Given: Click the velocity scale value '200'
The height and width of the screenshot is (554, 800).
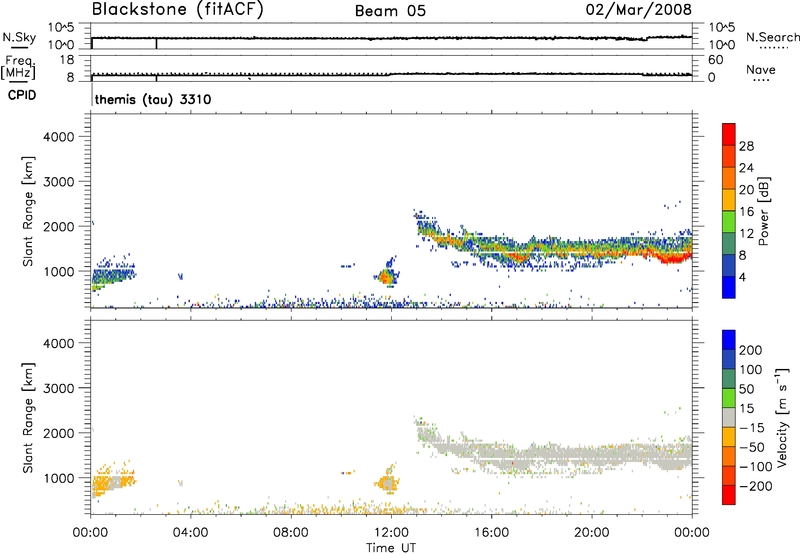Looking at the screenshot, I should (x=751, y=350).
